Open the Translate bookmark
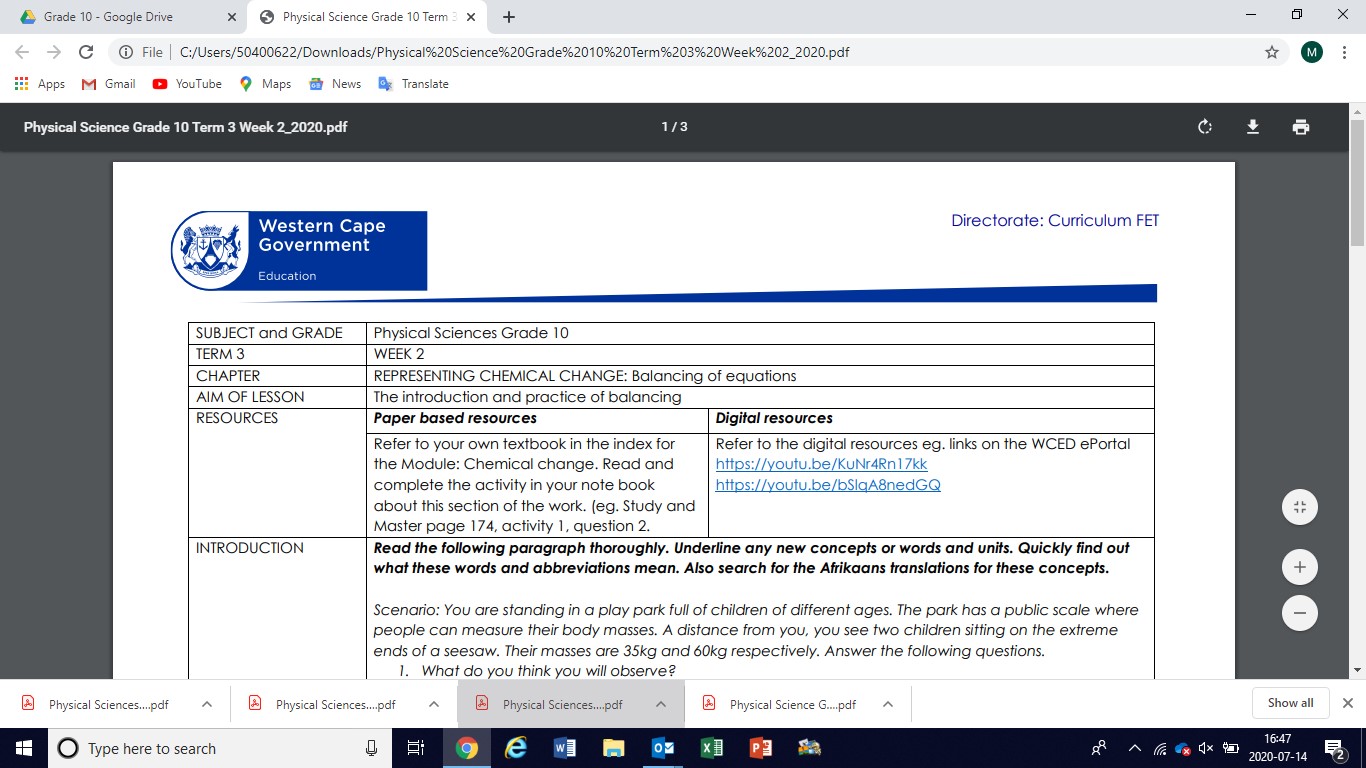The height and width of the screenshot is (768, 1366). pyautogui.click(x=413, y=84)
